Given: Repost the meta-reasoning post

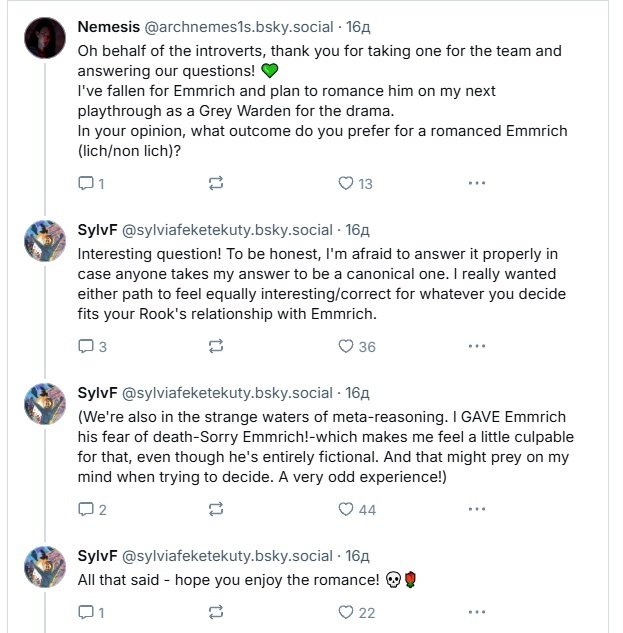Looking at the screenshot, I should point(215,509).
